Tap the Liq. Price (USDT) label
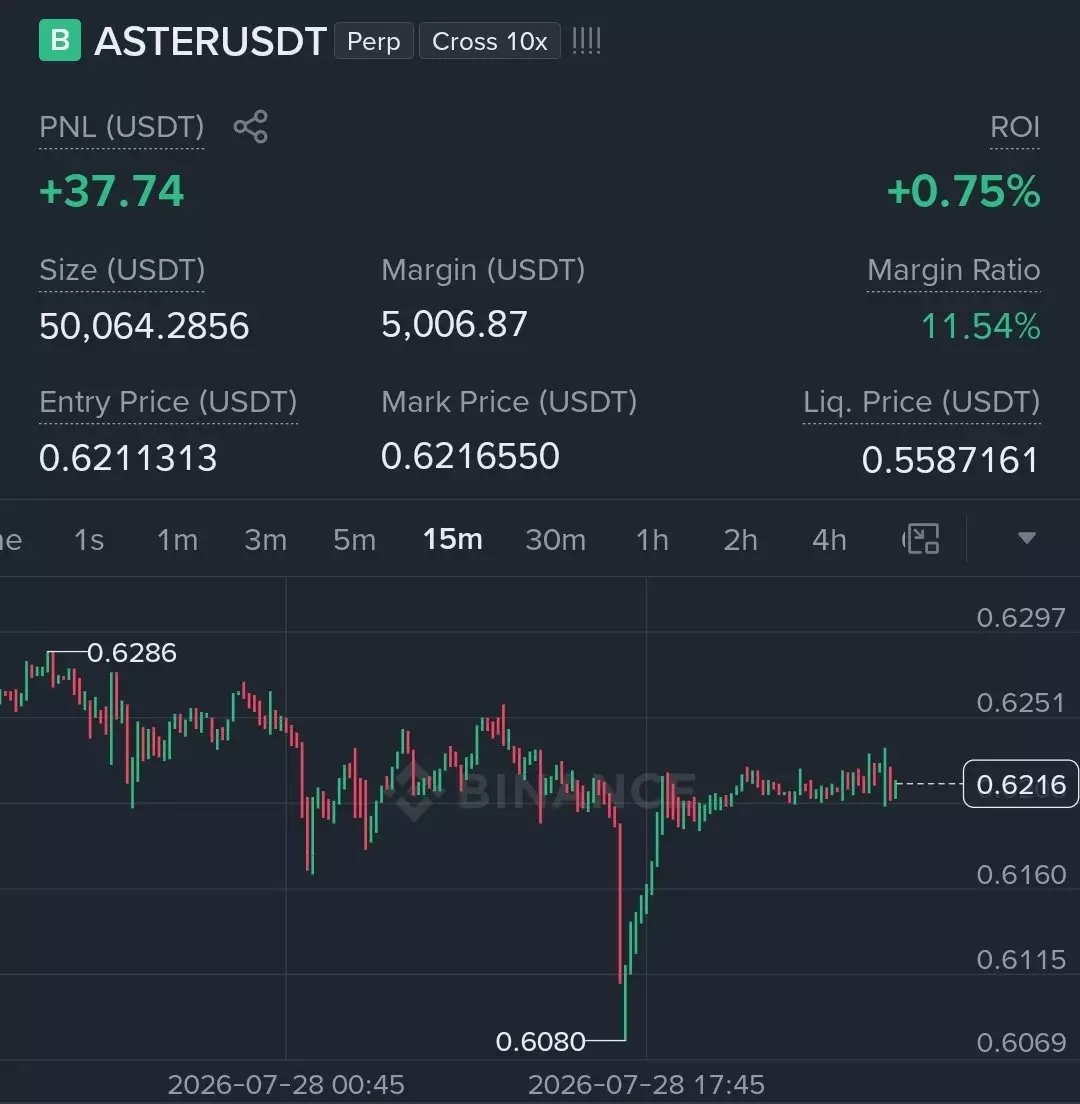Viewport: 1080px width, 1104px height. point(922,402)
